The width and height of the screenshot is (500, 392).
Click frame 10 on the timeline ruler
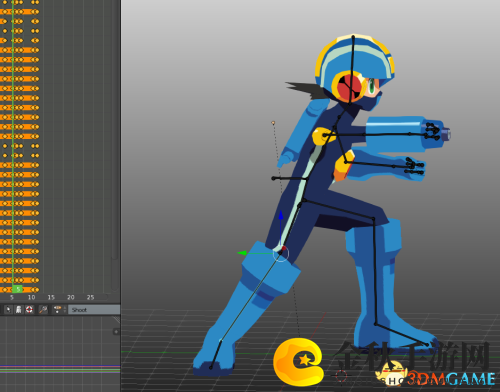pos(31,297)
